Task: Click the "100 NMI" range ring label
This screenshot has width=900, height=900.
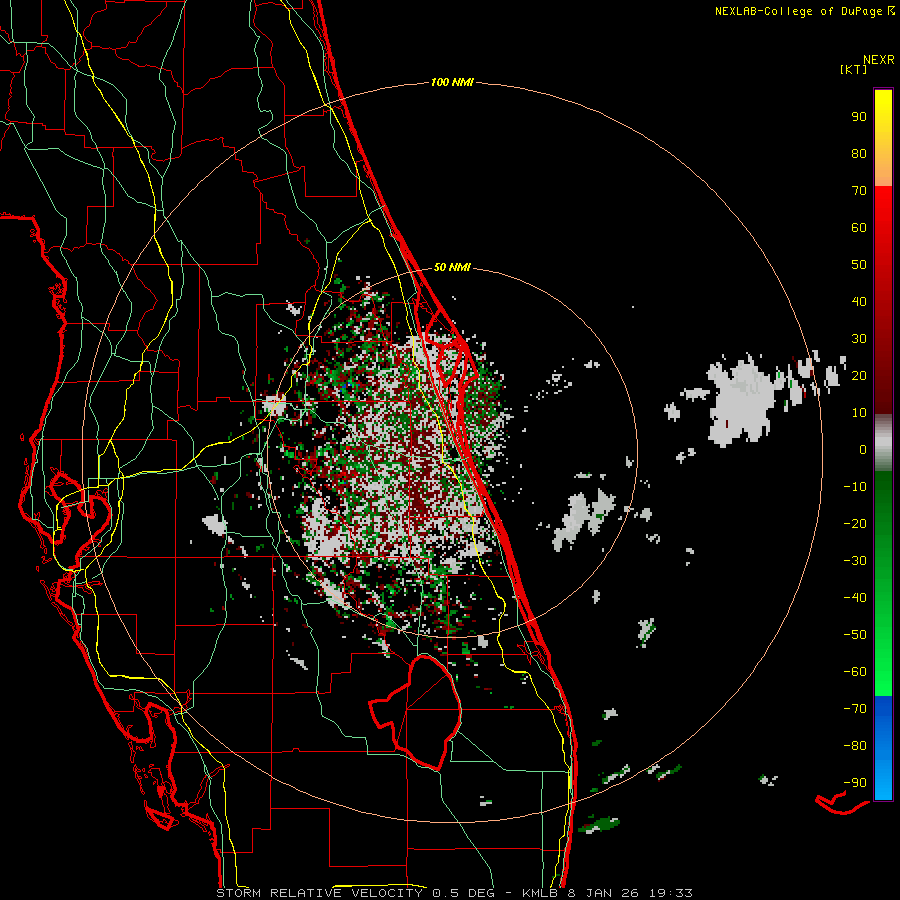Action: point(452,82)
